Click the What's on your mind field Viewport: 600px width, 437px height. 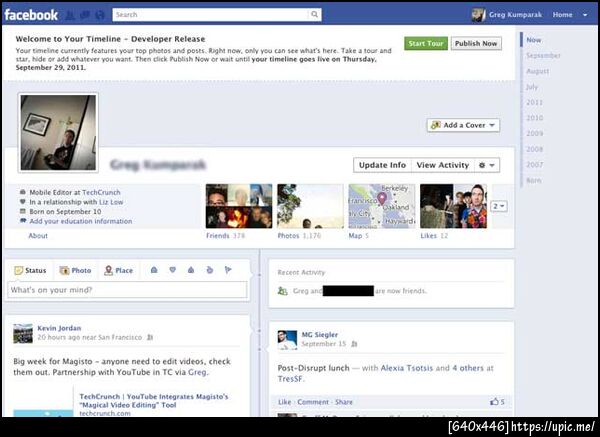tap(127, 290)
